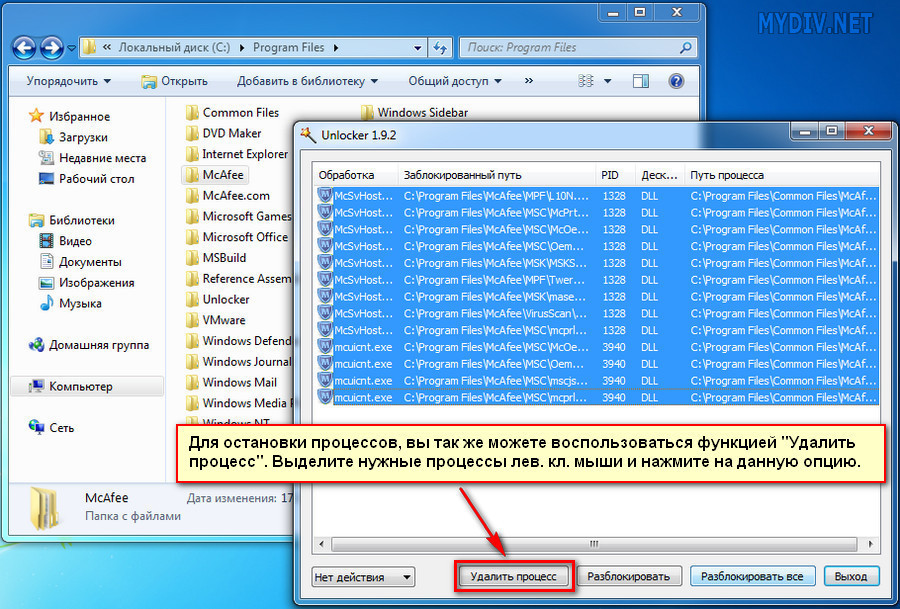Open Недавние места in favorites
Viewport: 900px width, 609px height.
point(92,158)
